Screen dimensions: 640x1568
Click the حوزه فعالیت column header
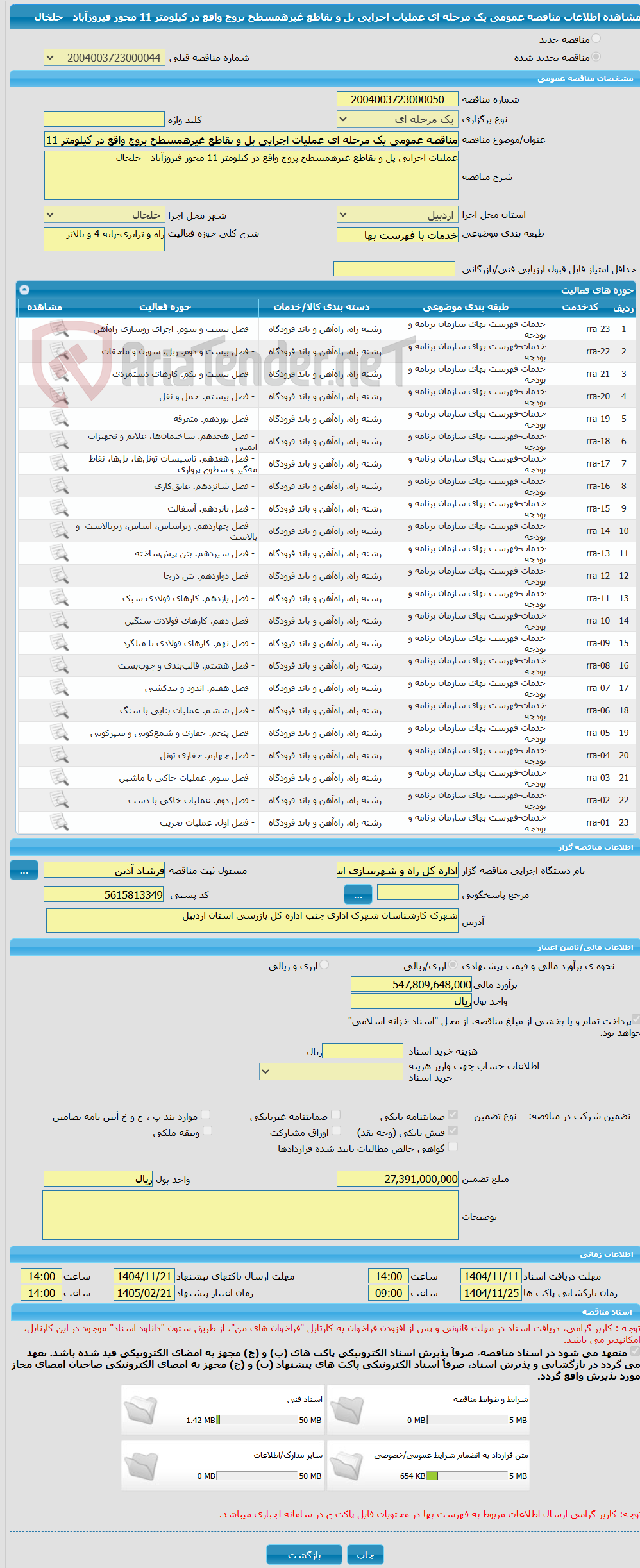click(165, 307)
